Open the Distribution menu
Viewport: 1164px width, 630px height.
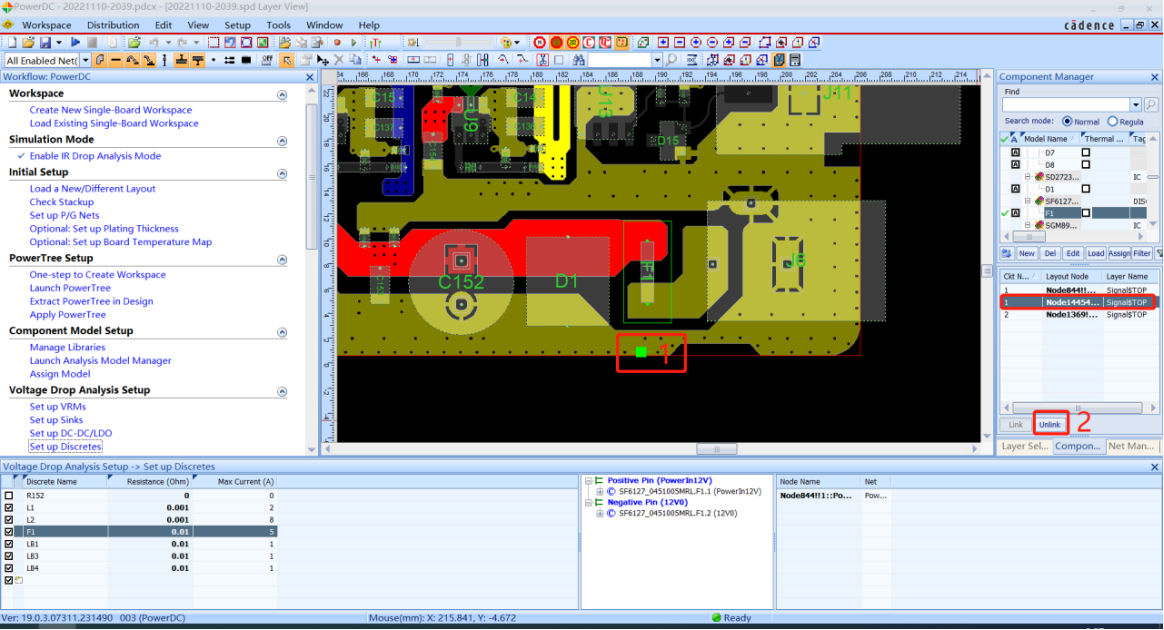click(x=113, y=25)
